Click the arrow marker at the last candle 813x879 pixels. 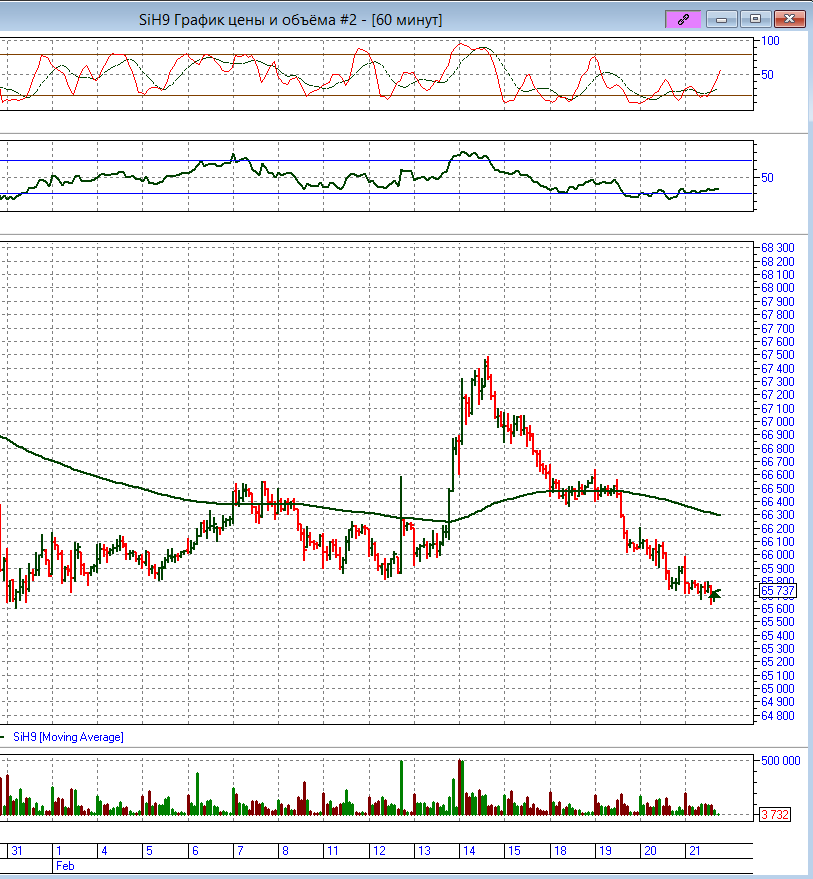point(715,594)
